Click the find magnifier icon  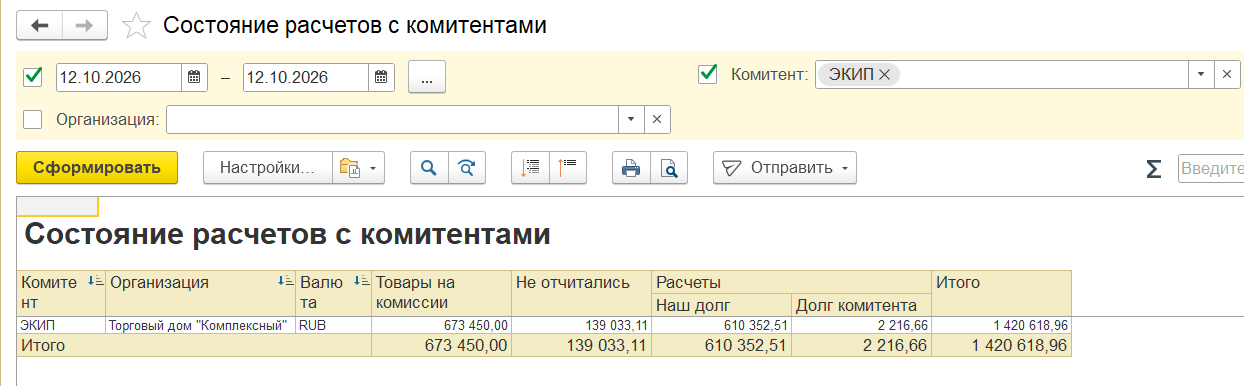429,168
